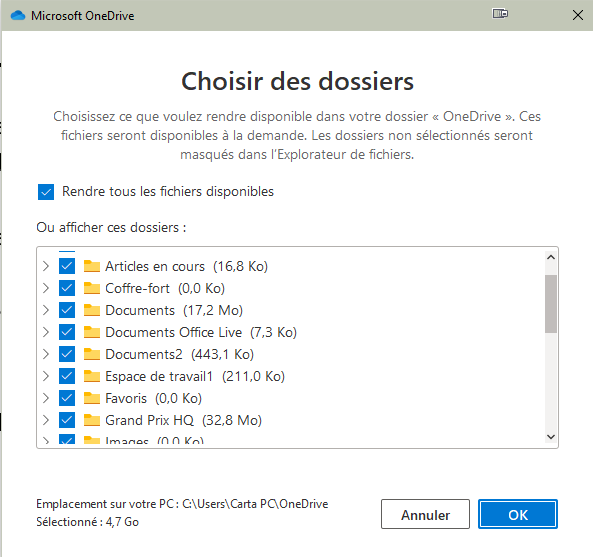Click the Emplacement sur votre PC path text
The width and height of the screenshot is (593, 557).
(x=182, y=504)
